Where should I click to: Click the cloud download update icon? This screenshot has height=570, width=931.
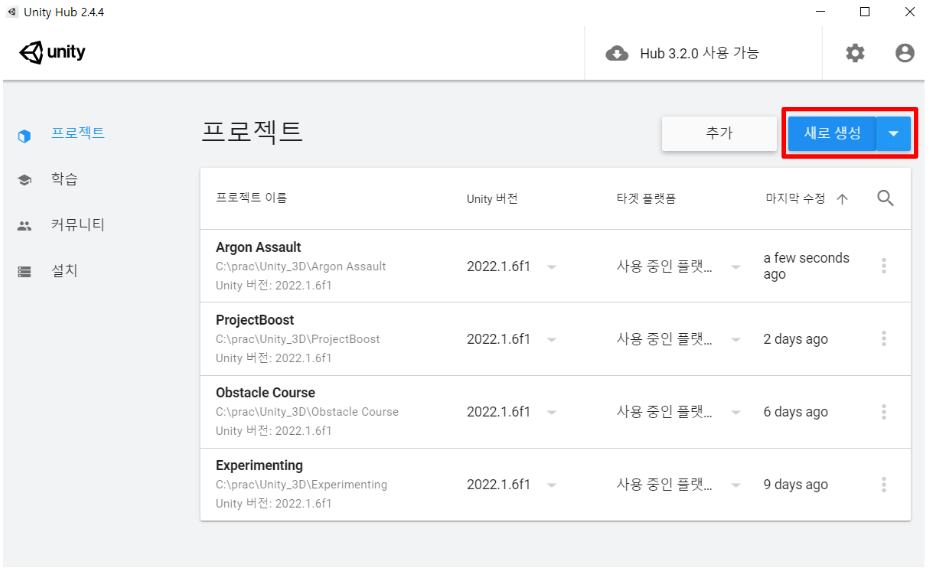[617, 53]
